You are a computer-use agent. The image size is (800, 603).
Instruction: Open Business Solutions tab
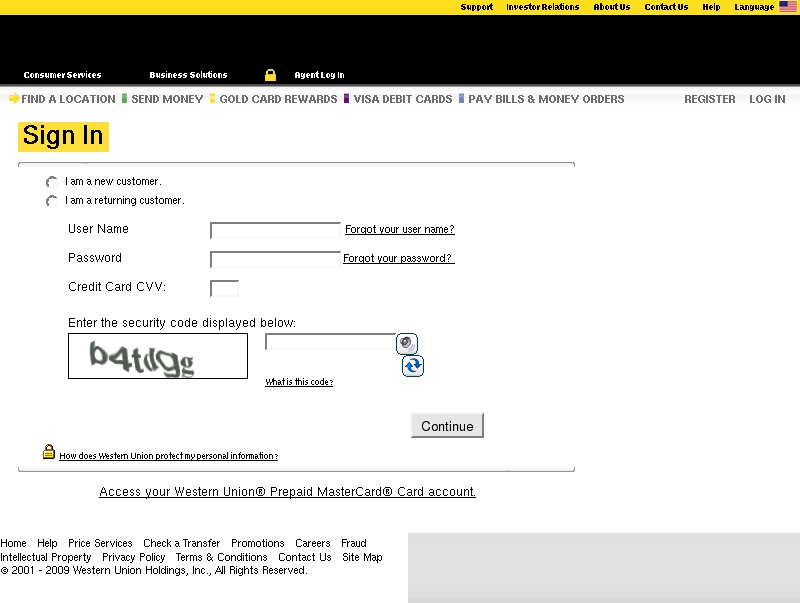188,75
